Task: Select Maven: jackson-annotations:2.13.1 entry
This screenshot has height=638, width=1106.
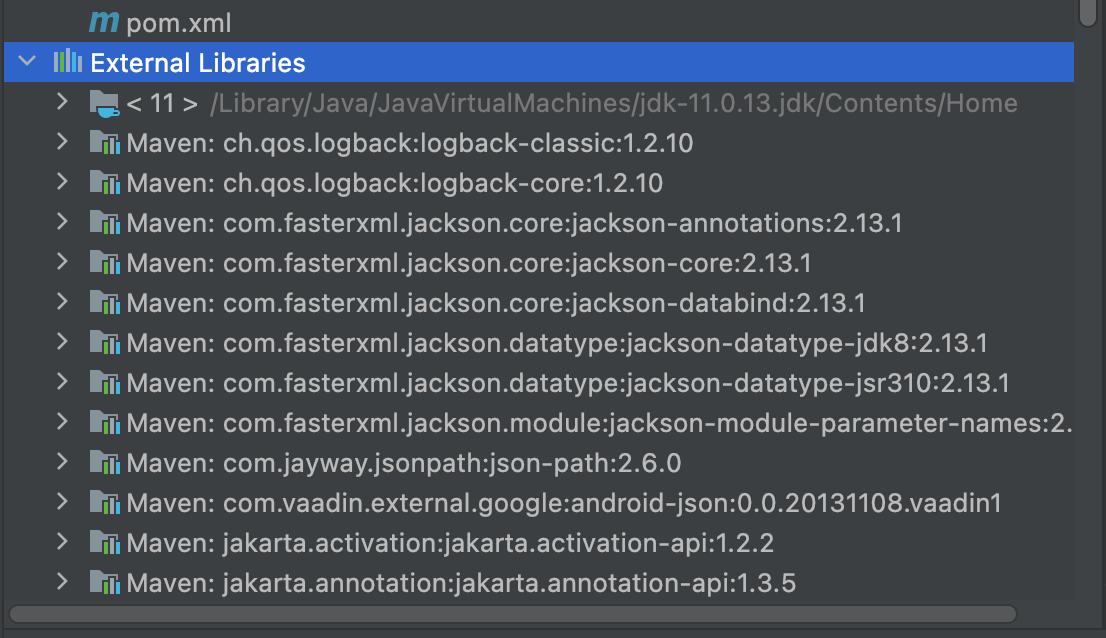Action: [515, 223]
